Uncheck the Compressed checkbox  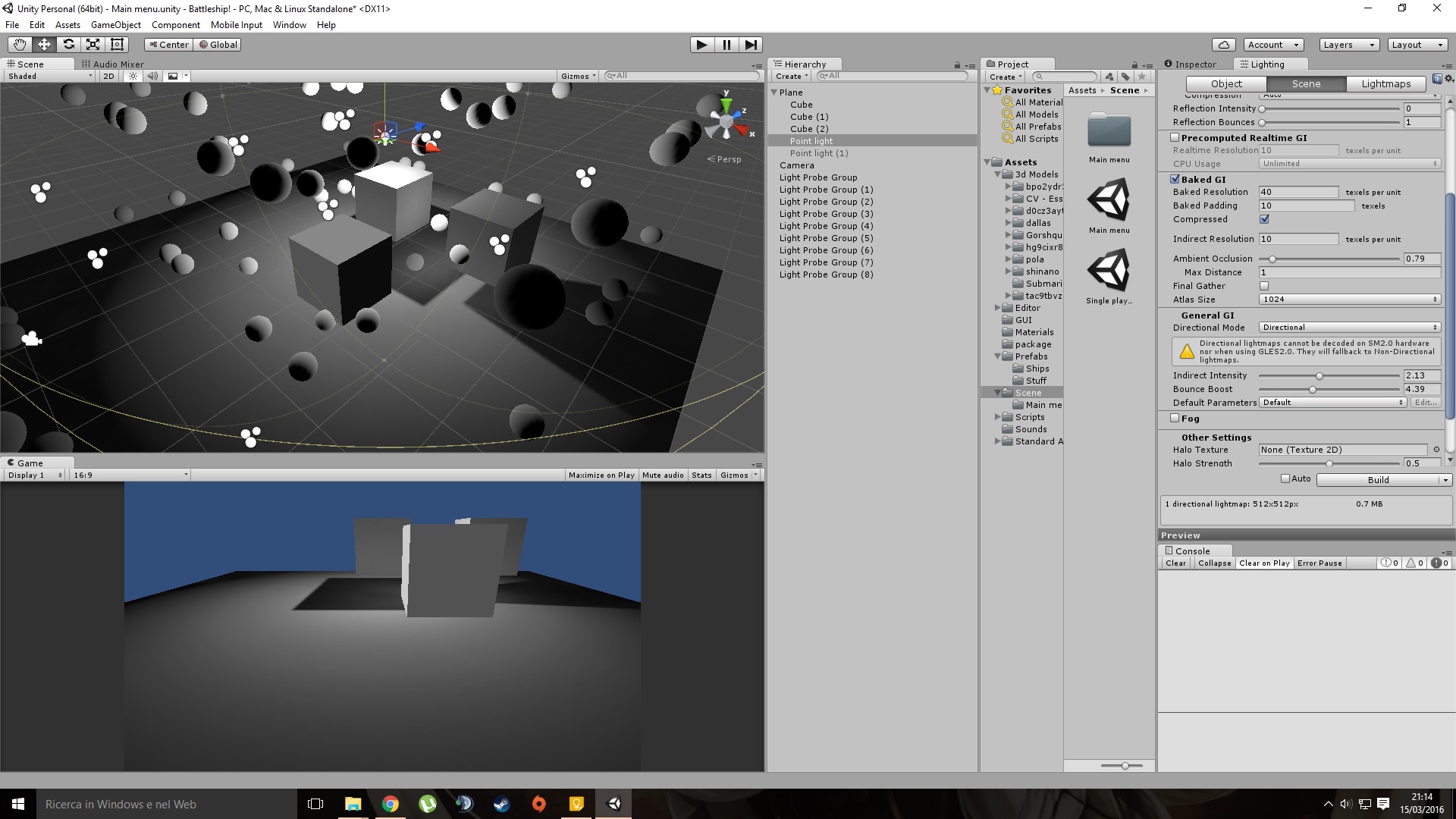1264,219
